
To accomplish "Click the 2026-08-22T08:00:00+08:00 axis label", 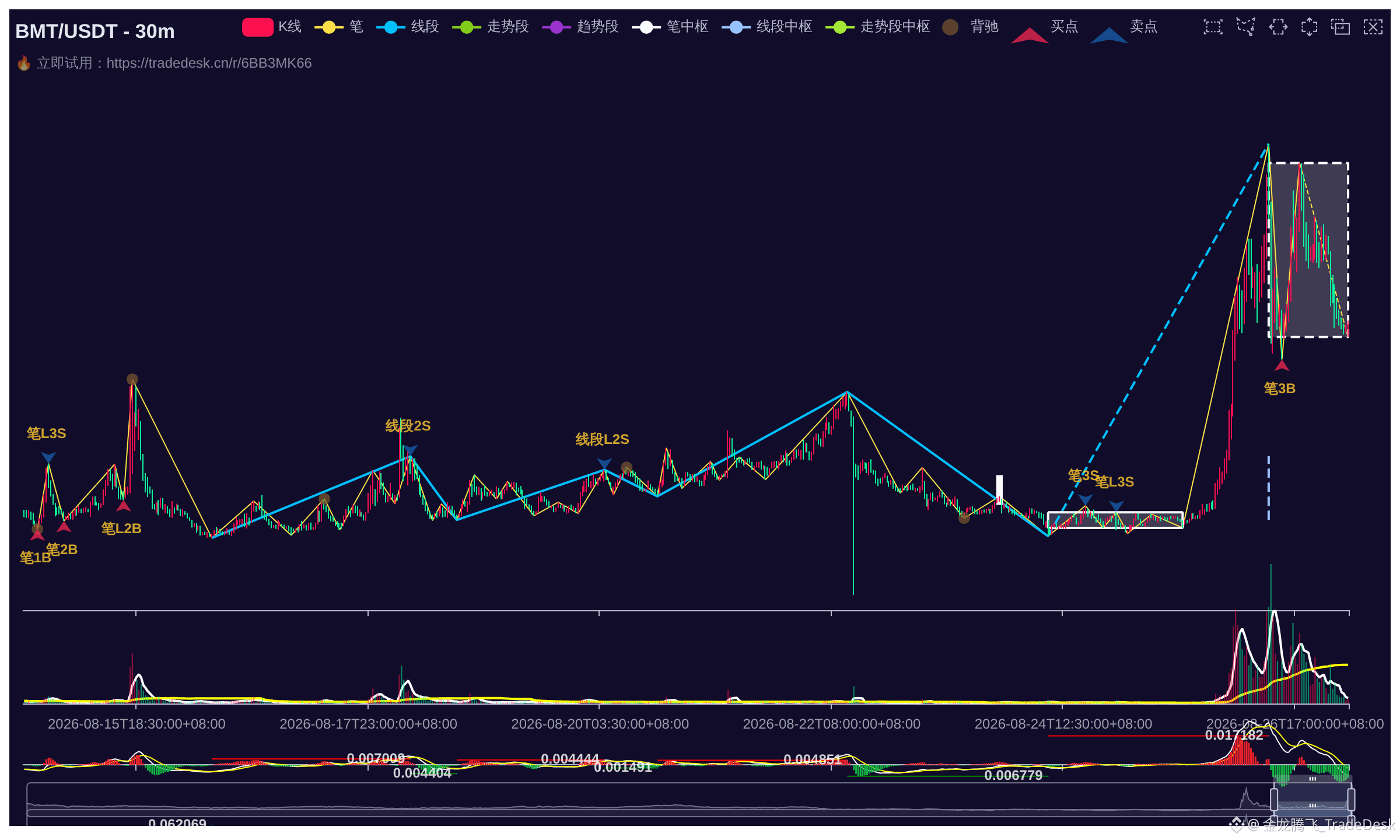I will [831, 724].
